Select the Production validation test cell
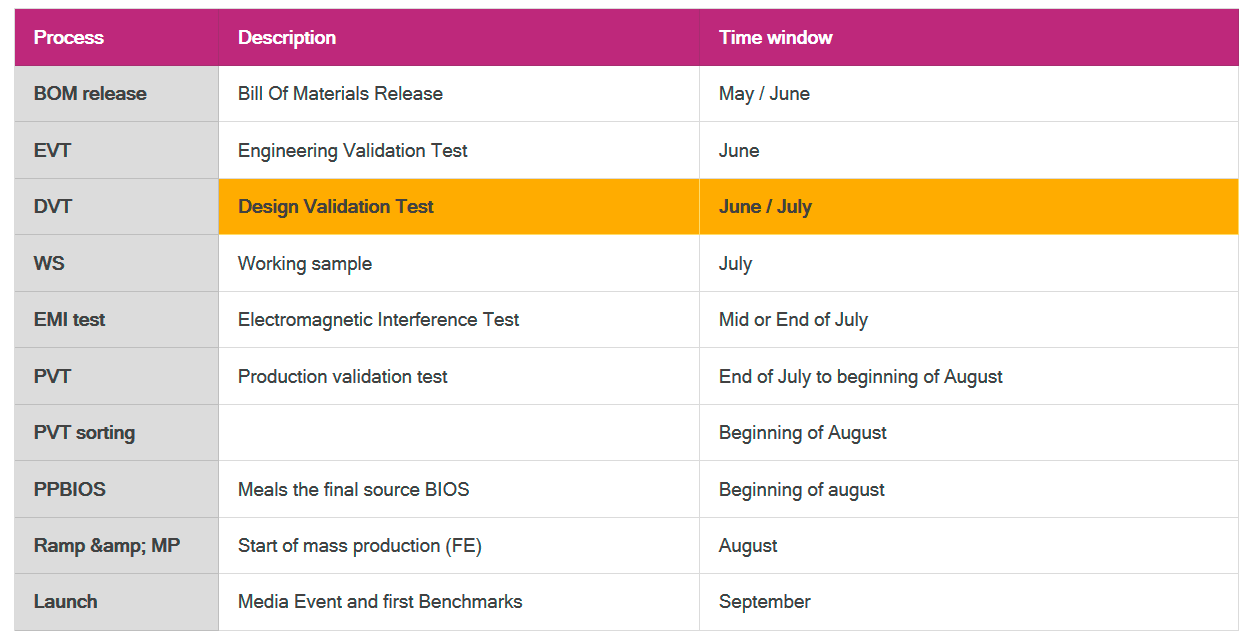 [343, 377]
